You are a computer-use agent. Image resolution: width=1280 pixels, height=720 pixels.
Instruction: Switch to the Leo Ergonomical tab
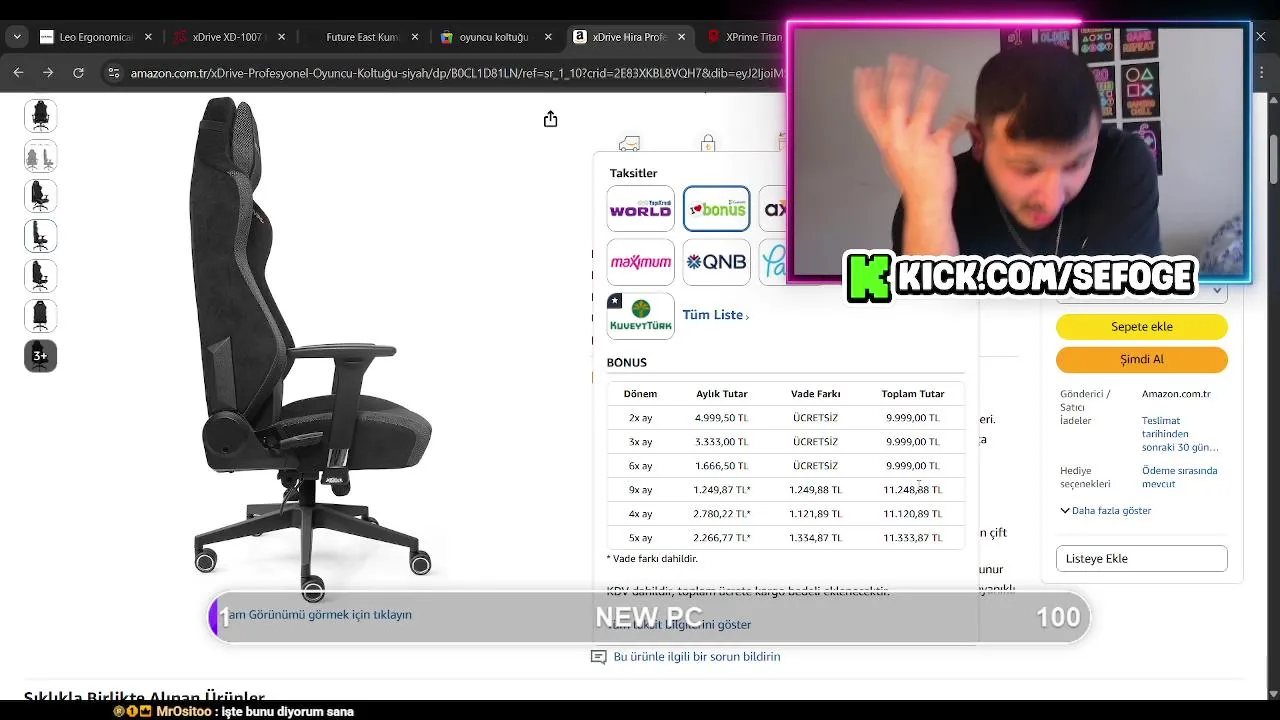95,37
